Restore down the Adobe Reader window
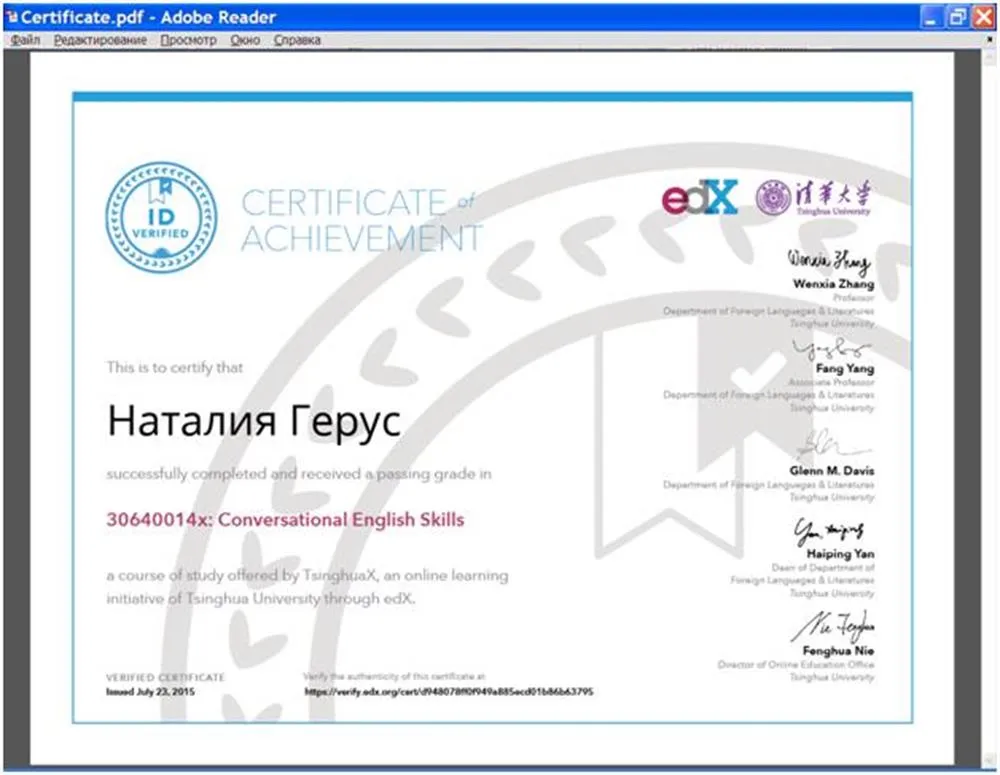Screen dimensions: 1000x775 pyautogui.click(x=957, y=17)
